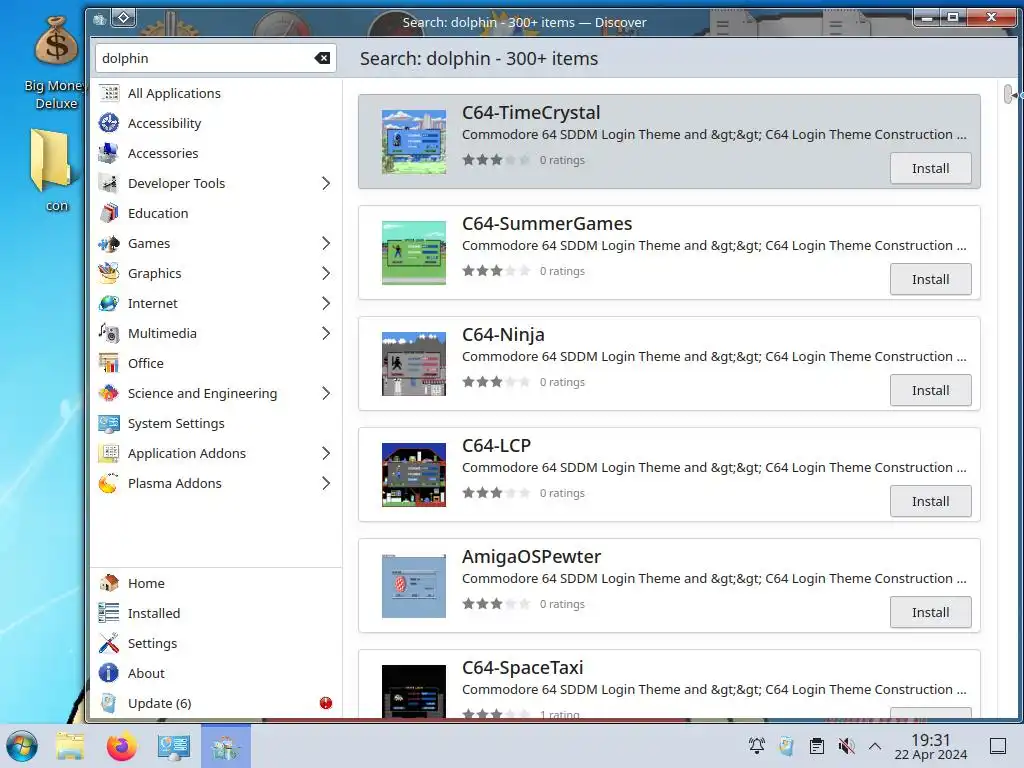Select the Office category label
This screenshot has width=1024, height=768.
point(146,364)
